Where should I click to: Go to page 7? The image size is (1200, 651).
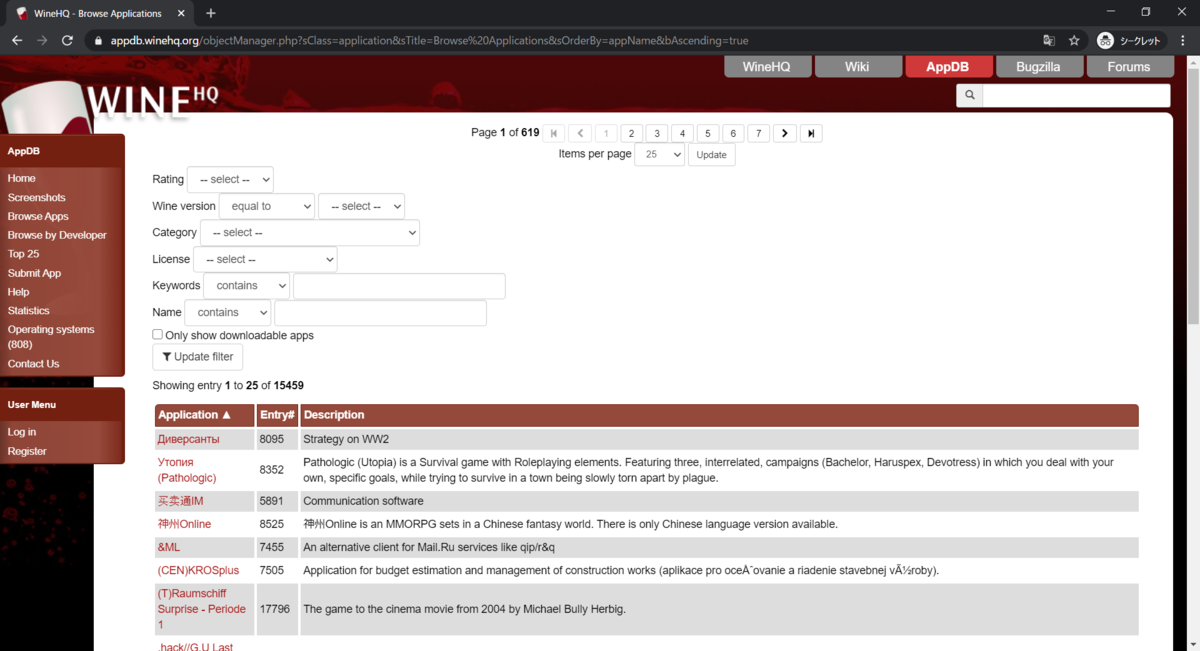tap(759, 133)
